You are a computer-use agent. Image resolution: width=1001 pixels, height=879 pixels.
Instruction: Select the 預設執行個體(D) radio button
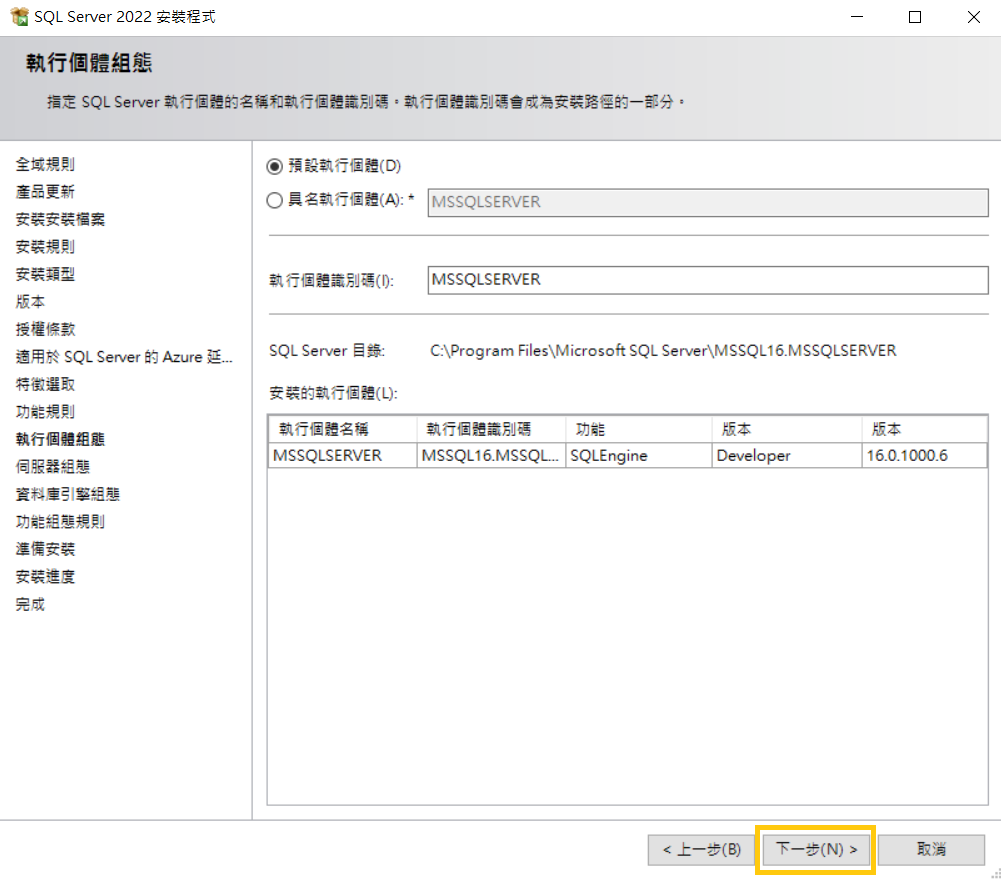pos(275,167)
